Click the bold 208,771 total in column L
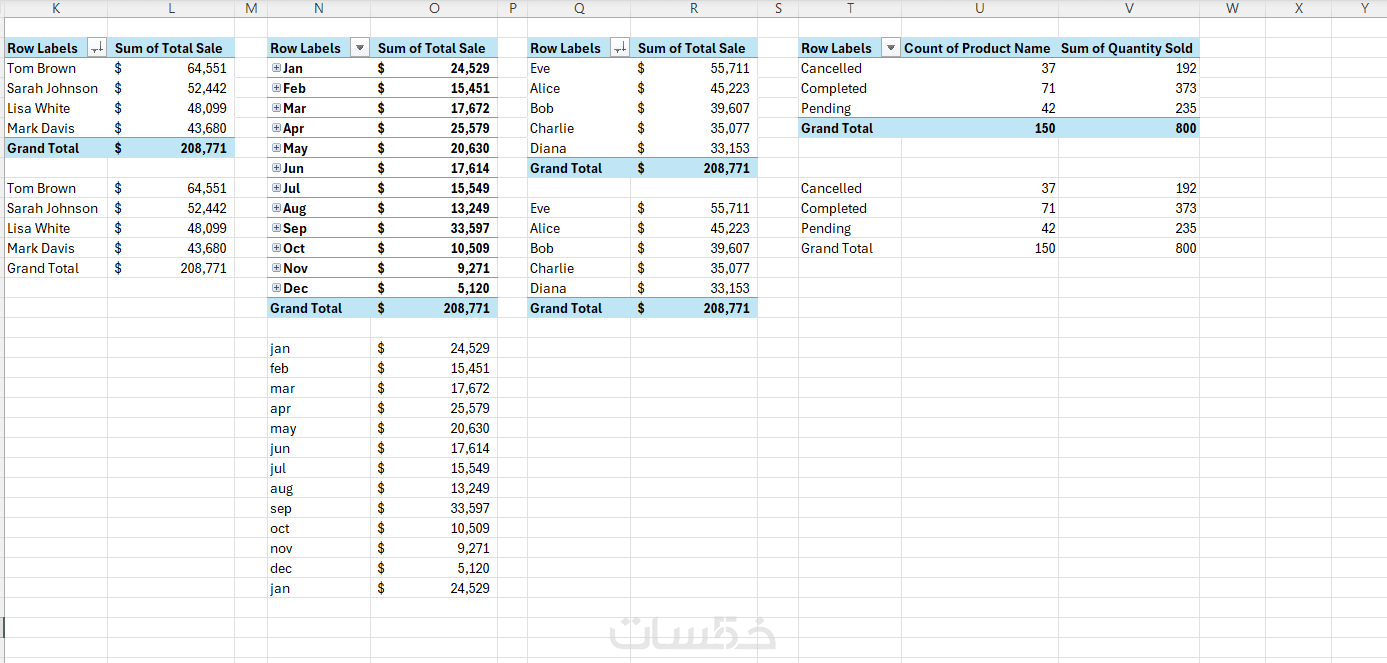Image resolution: width=1387 pixels, height=663 pixels. (x=171, y=148)
